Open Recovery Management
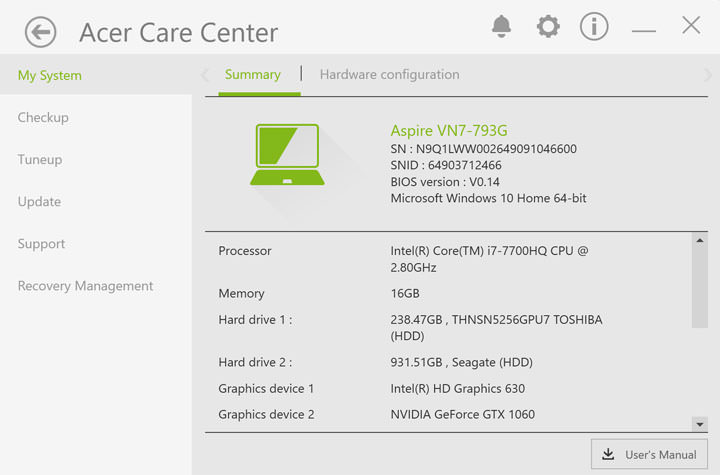 [x=85, y=286]
